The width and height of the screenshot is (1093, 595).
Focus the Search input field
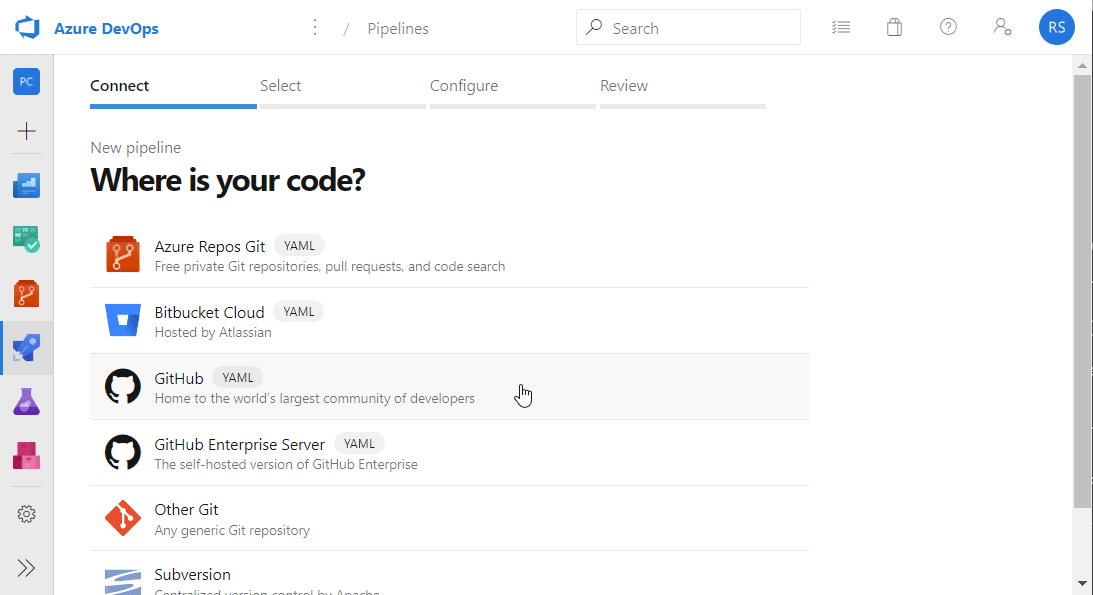coord(689,27)
